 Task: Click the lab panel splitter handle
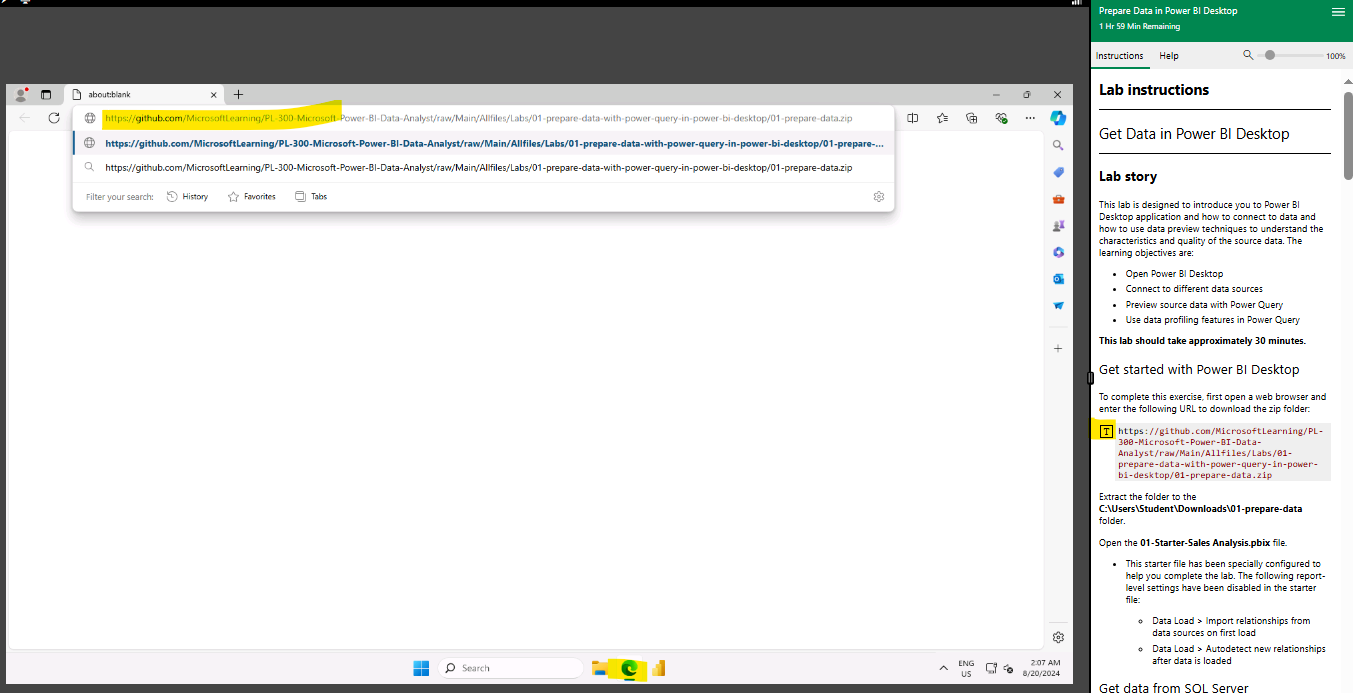(1091, 377)
